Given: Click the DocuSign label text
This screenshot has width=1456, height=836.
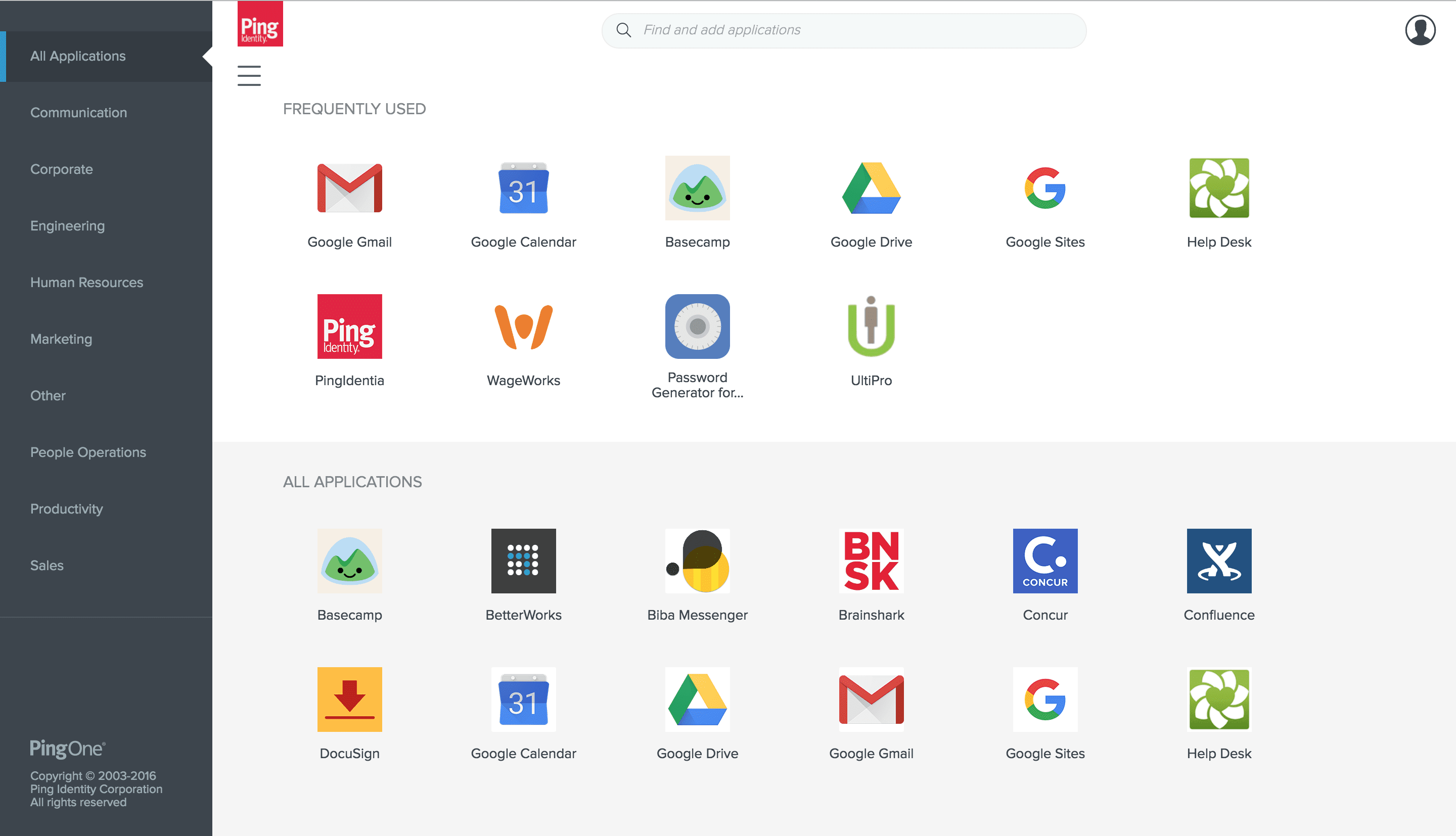Looking at the screenshot, I should [x=349, y=753].
